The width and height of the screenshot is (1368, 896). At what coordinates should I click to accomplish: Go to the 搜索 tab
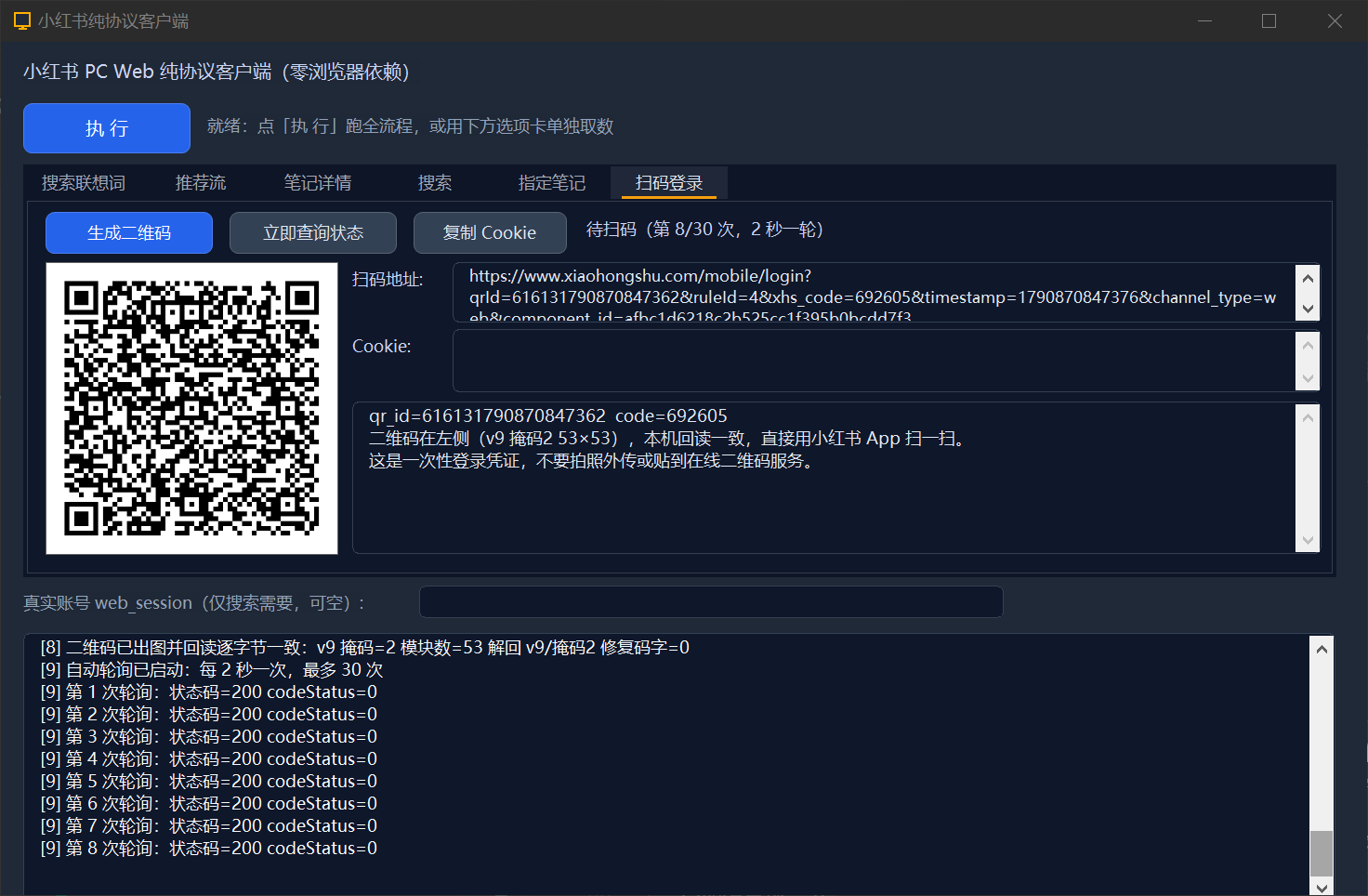pos(435,183)
